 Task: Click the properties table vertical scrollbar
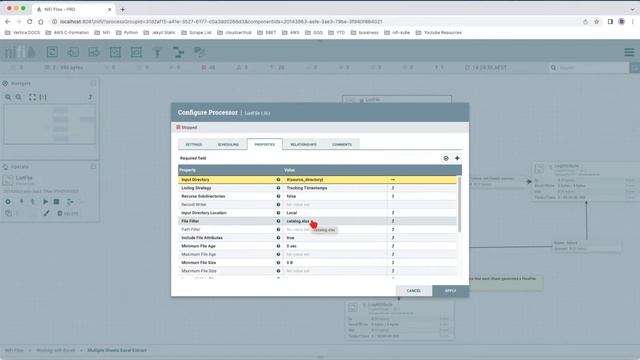coord(460,204)
